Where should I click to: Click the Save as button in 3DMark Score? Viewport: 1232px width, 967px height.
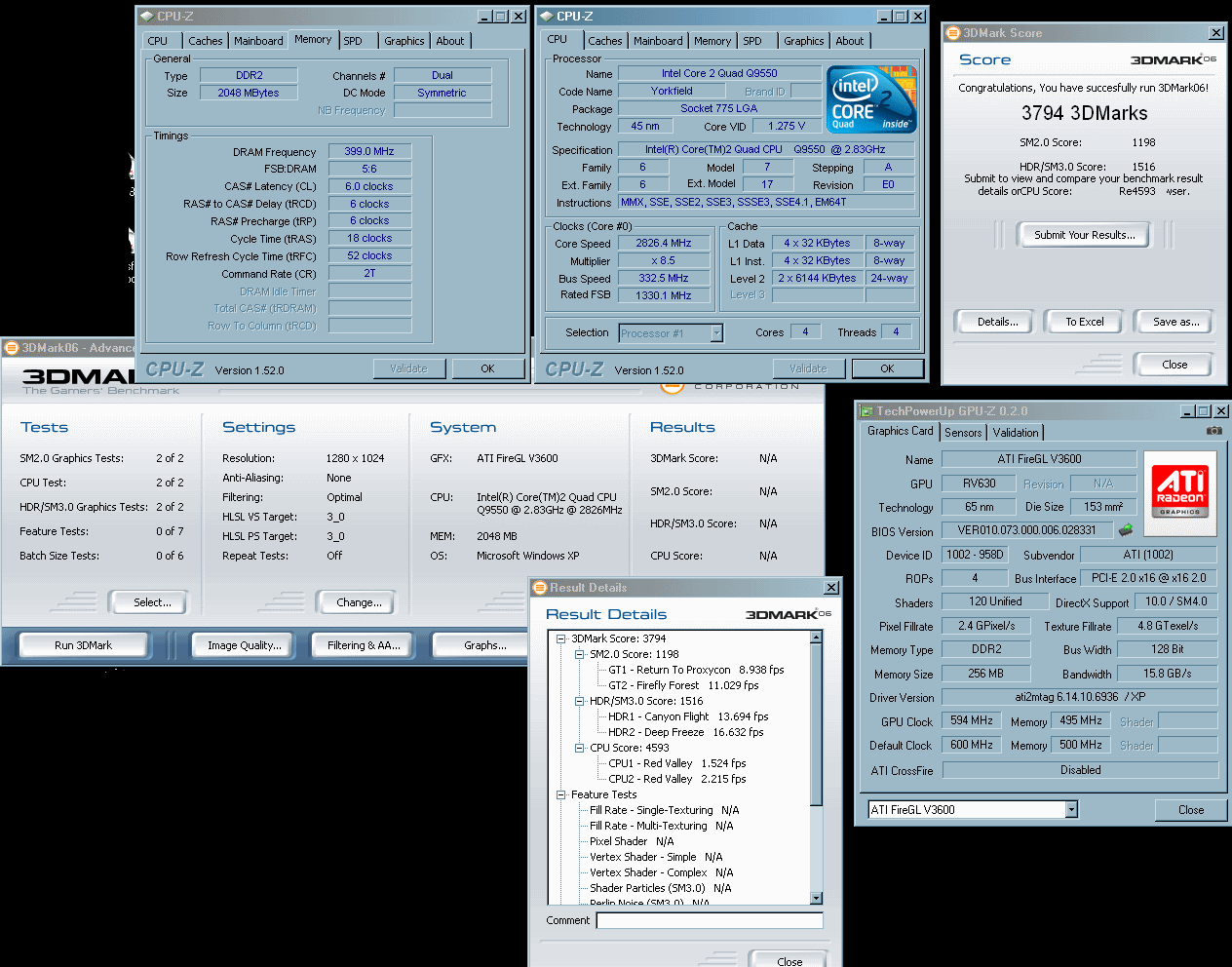(x=1175, y=322)
